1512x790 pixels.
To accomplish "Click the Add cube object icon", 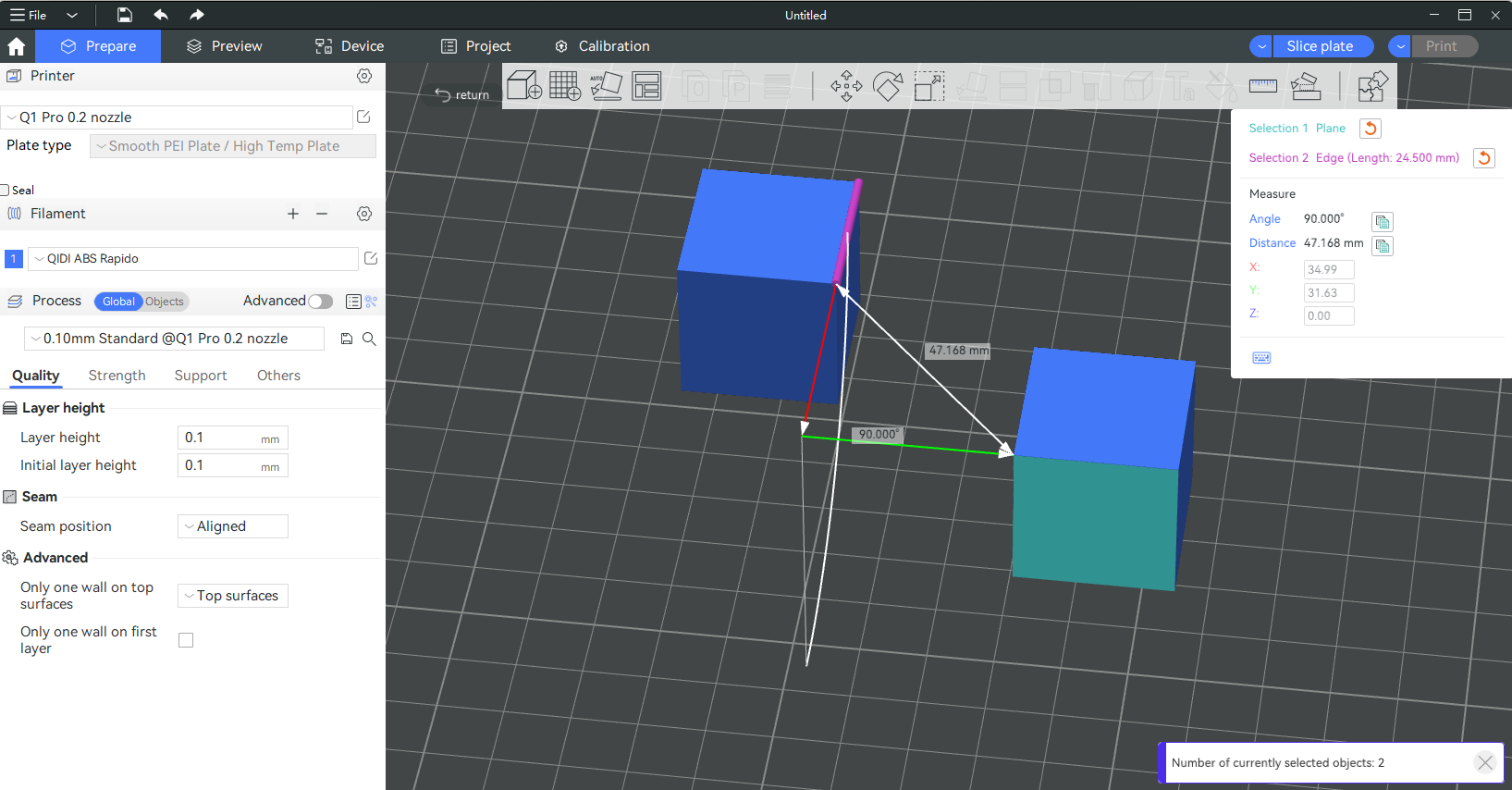I will click(x=523, y=86).
